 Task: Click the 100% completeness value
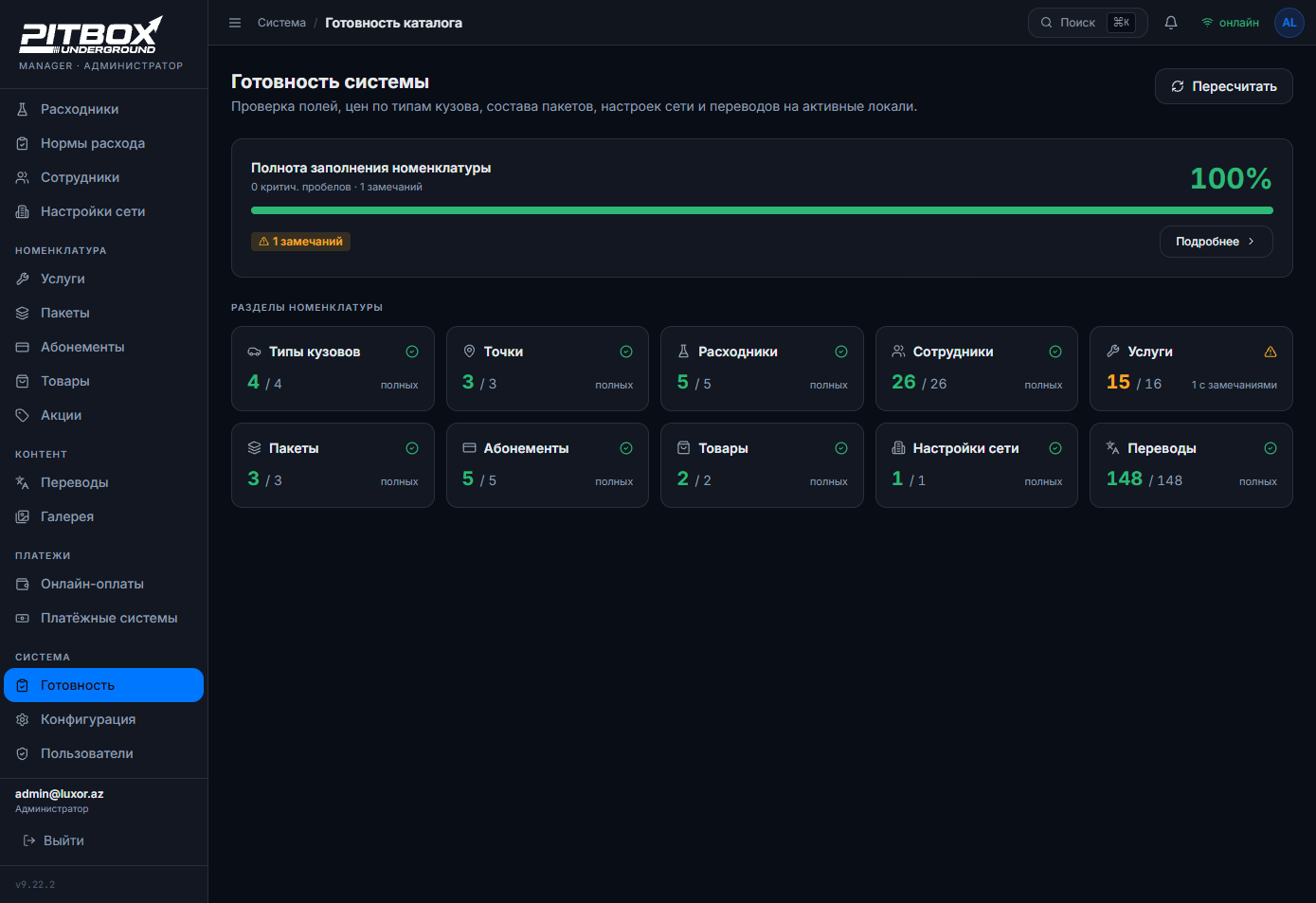(1231, 178)
